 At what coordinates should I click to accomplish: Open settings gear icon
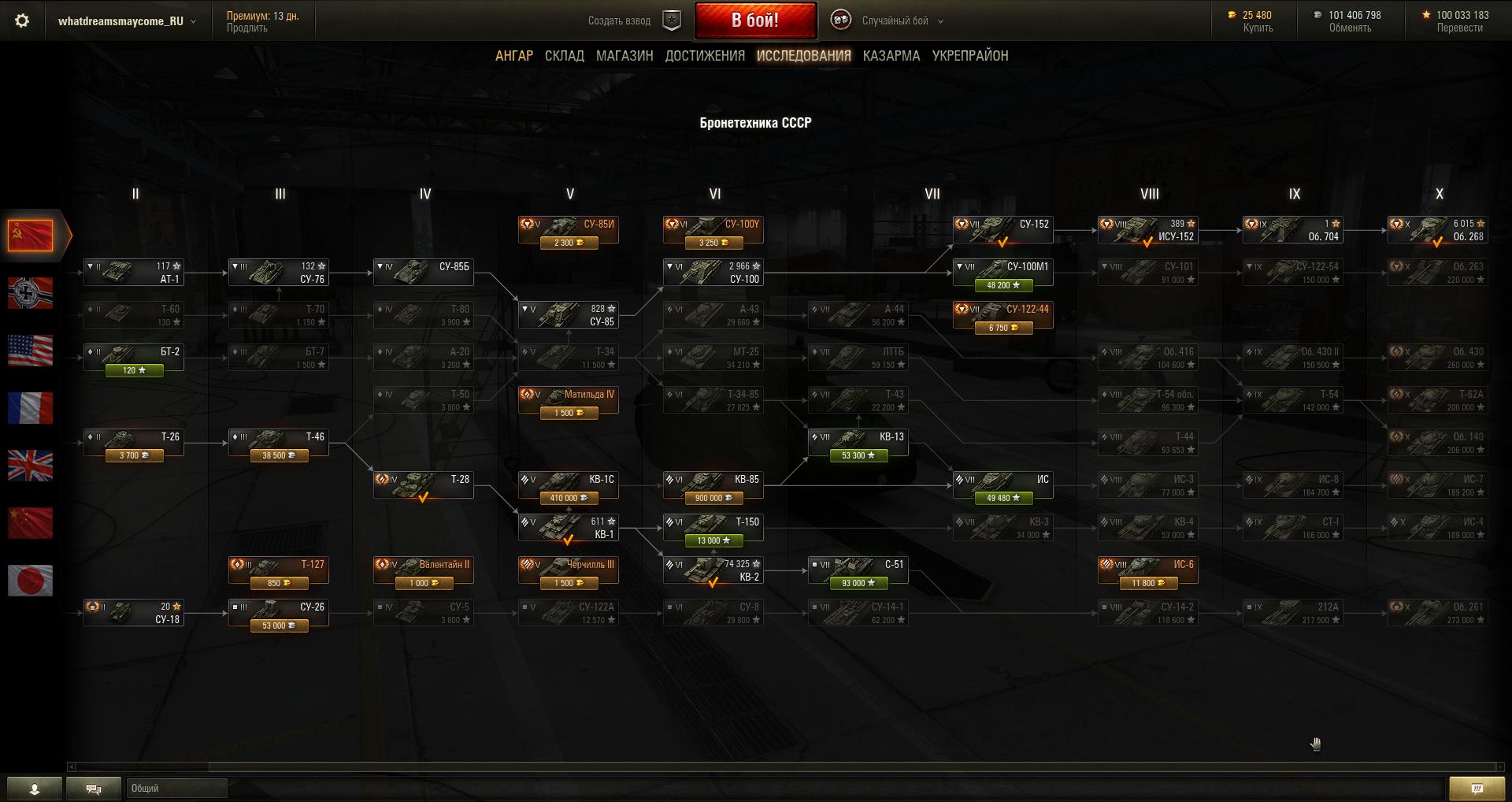[22, 21]
